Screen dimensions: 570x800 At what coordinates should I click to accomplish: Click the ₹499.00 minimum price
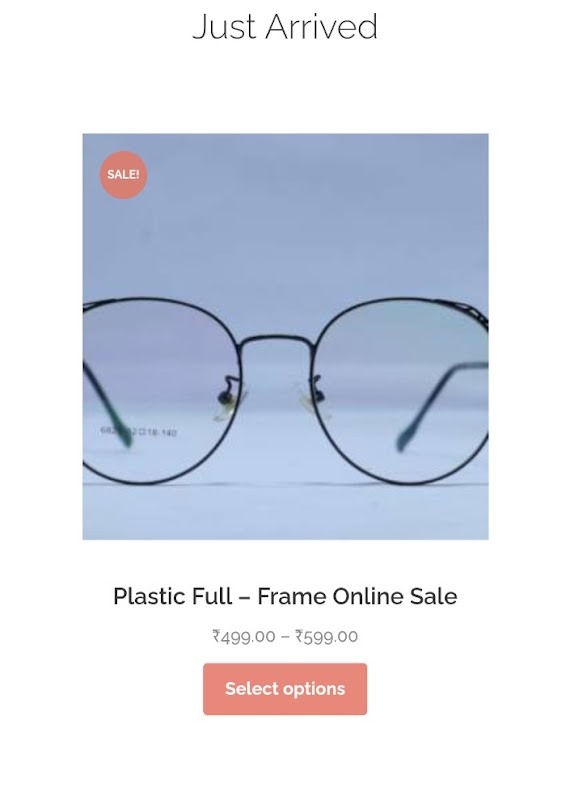(244, 636)
